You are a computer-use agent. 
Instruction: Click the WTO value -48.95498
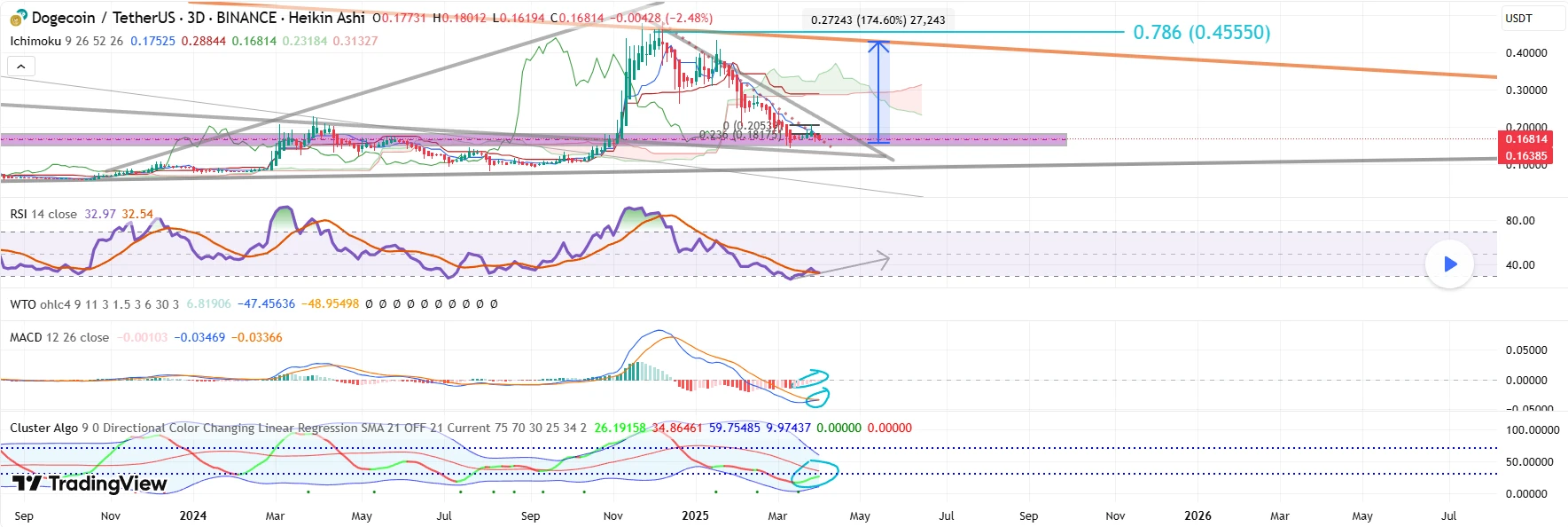tap(330, 303)
